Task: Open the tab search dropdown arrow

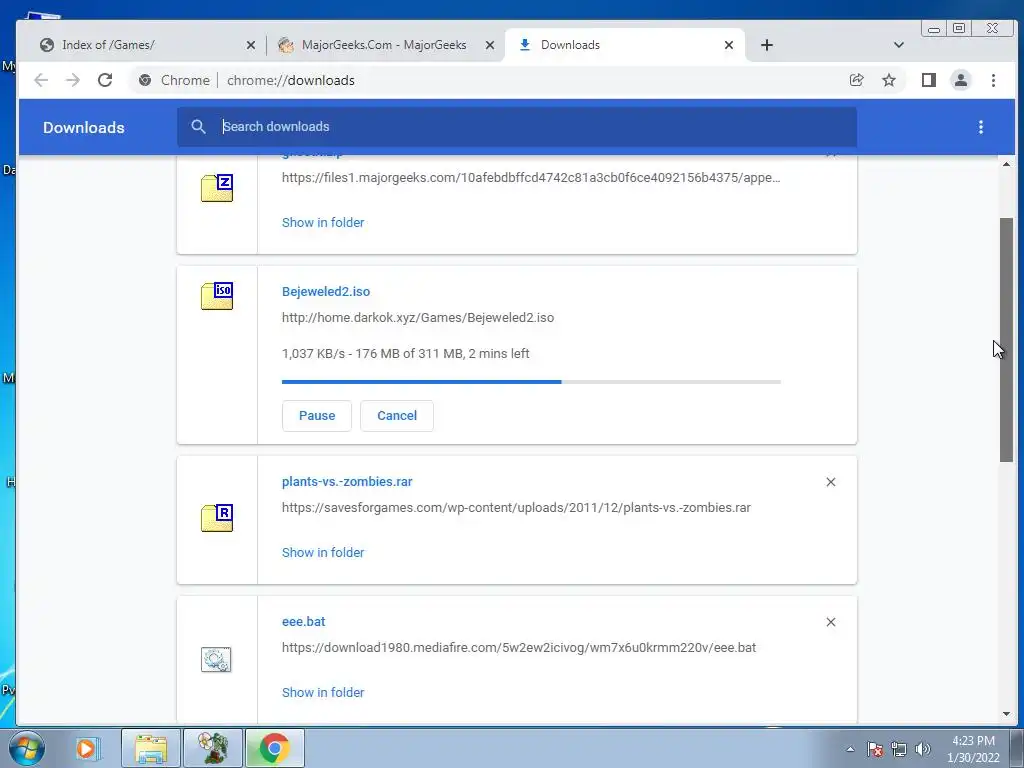Action: (x=899, y=45)
